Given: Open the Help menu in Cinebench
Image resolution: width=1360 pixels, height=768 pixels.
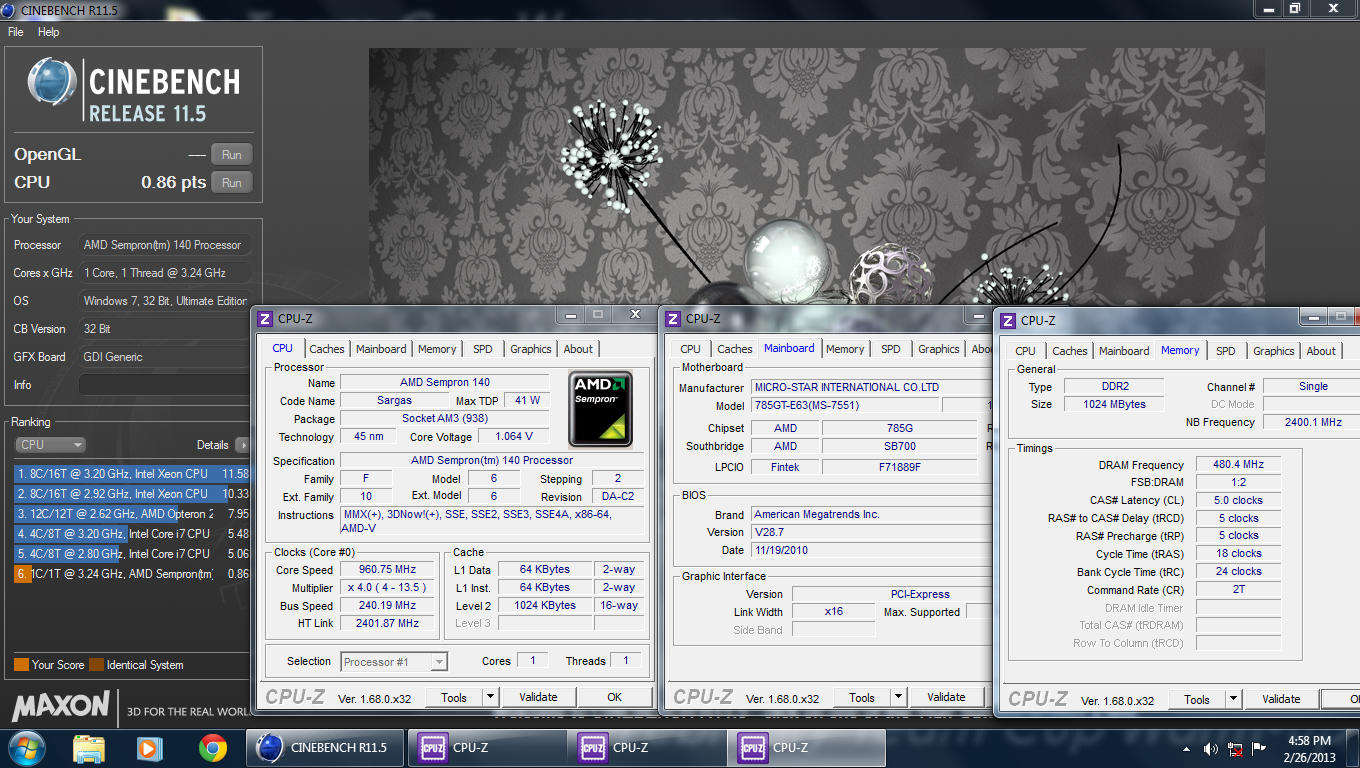Looking at the screenshot, I should (x=49, y=32).
